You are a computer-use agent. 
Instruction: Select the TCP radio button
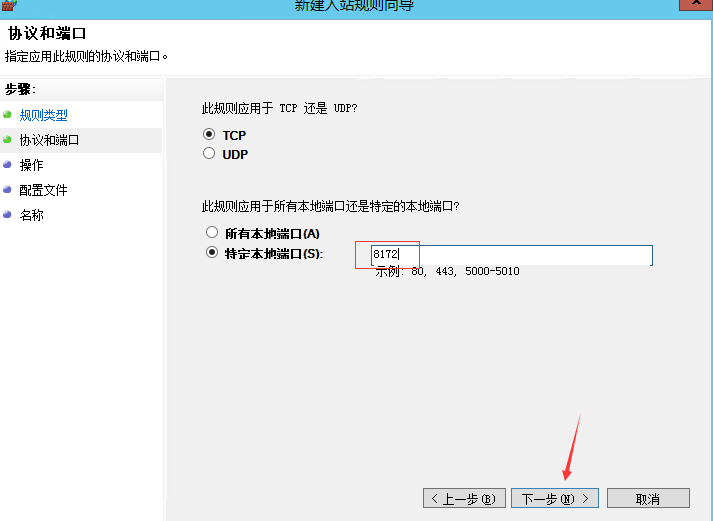[209, 135]
